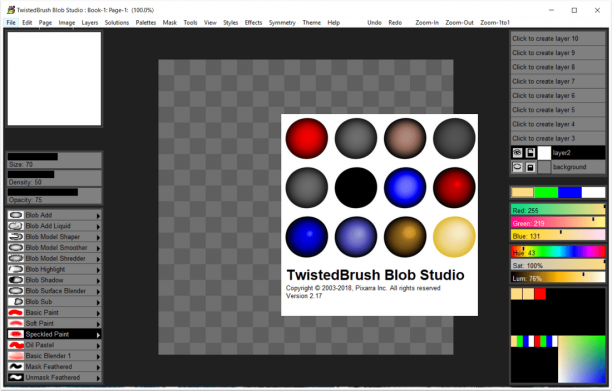
Task: Toggle background layer visibility eye
Action: click(x=517, y=167)
